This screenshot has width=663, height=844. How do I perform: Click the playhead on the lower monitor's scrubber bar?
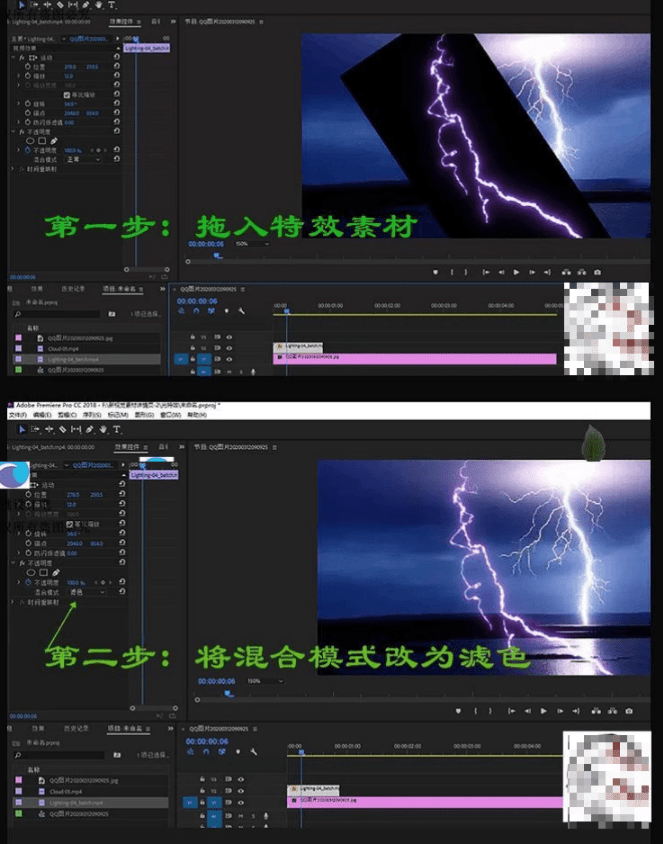228,691
